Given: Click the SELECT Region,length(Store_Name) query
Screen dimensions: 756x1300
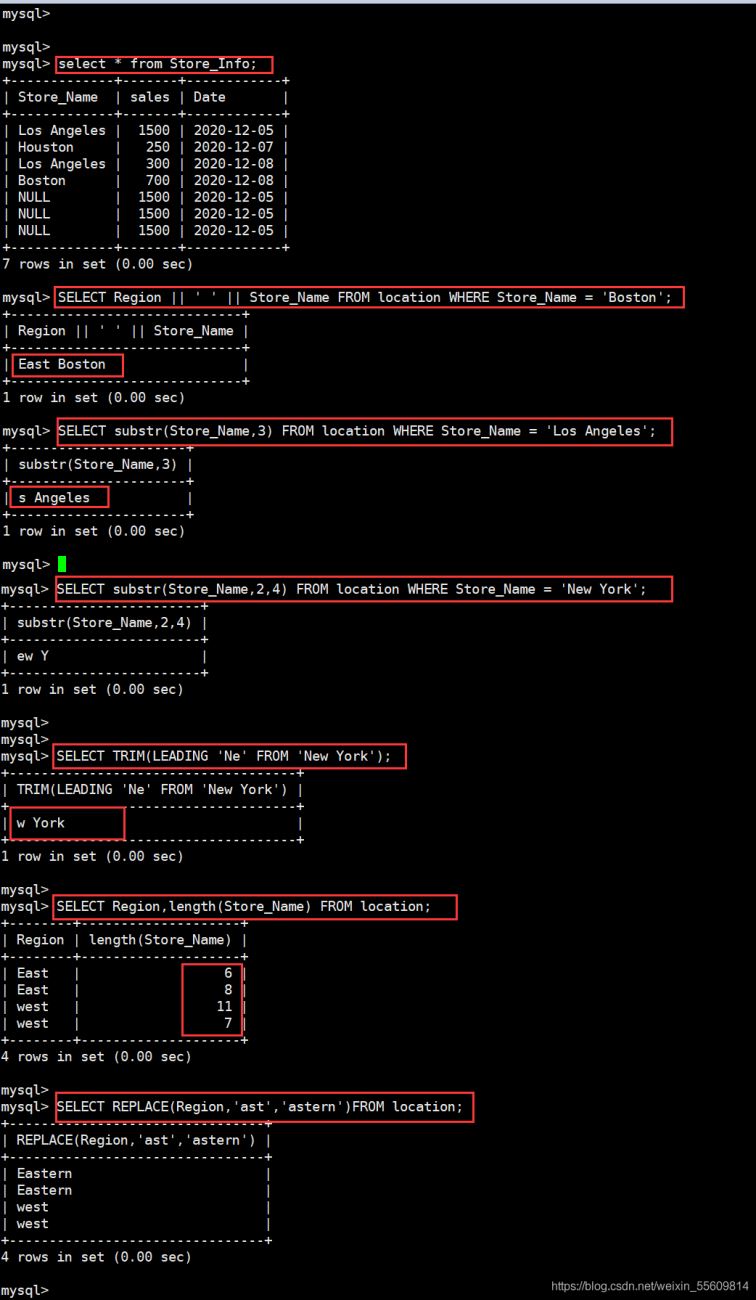Looking at the screenshot, I should tap(244, 906).
